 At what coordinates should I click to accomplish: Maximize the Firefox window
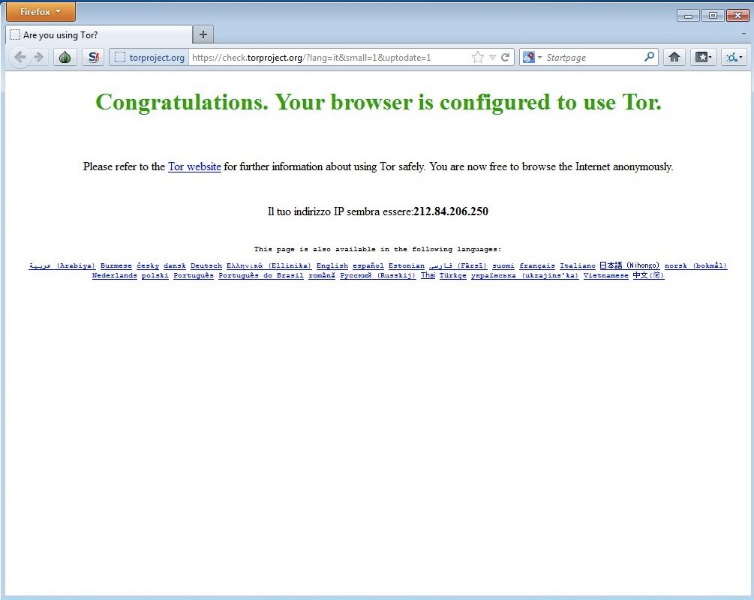[713, 16]
